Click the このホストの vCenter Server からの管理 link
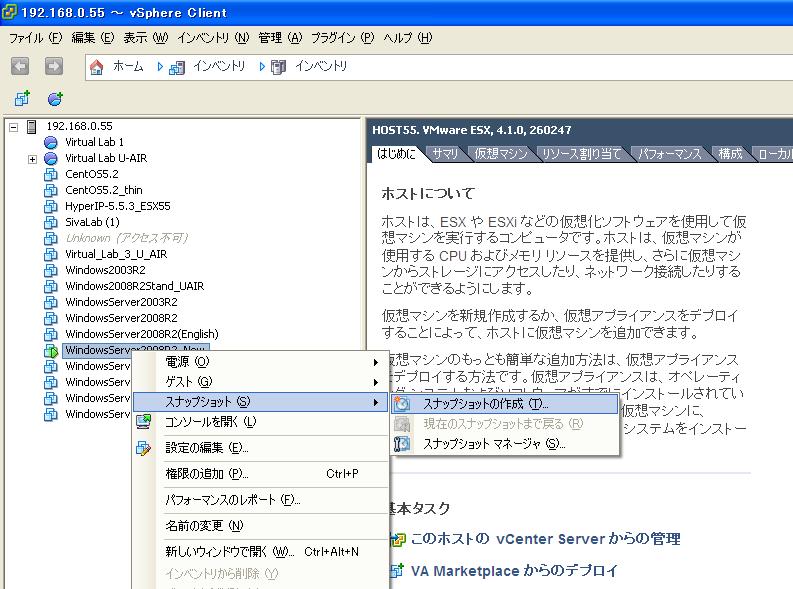793x589 pixels. (x=545, y=539)
